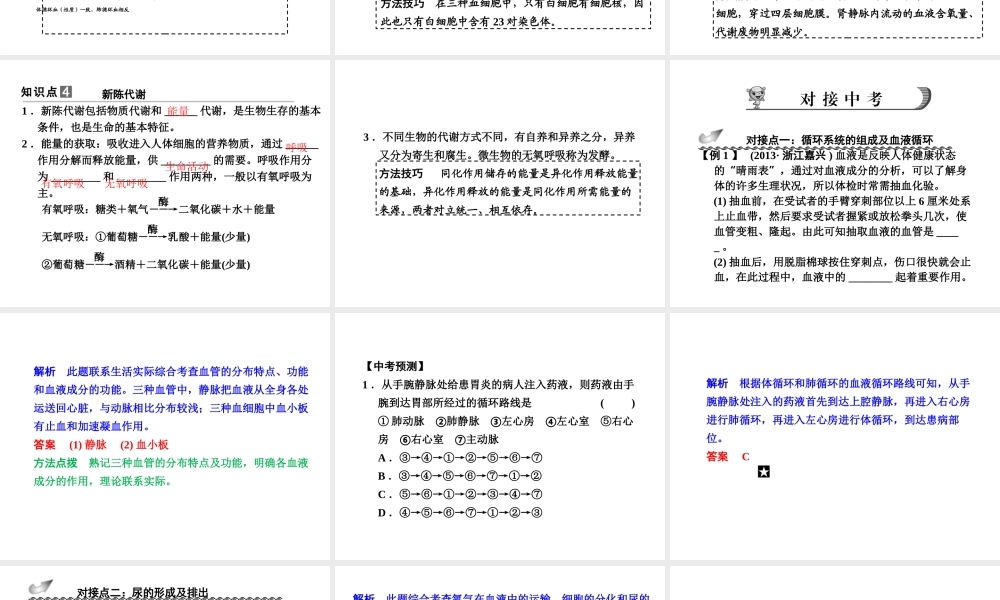Viewport: 1000px width, 600px height.
Task: Choose option D ④→⑤→⑥→⑦→①→②→③
Action: (x=460, y=513)
